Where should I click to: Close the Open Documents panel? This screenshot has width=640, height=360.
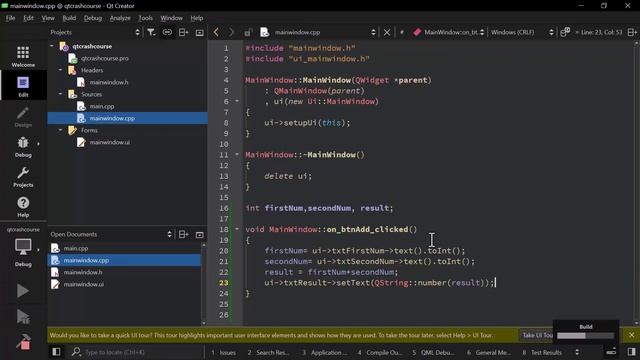click(x=200, y=235)
